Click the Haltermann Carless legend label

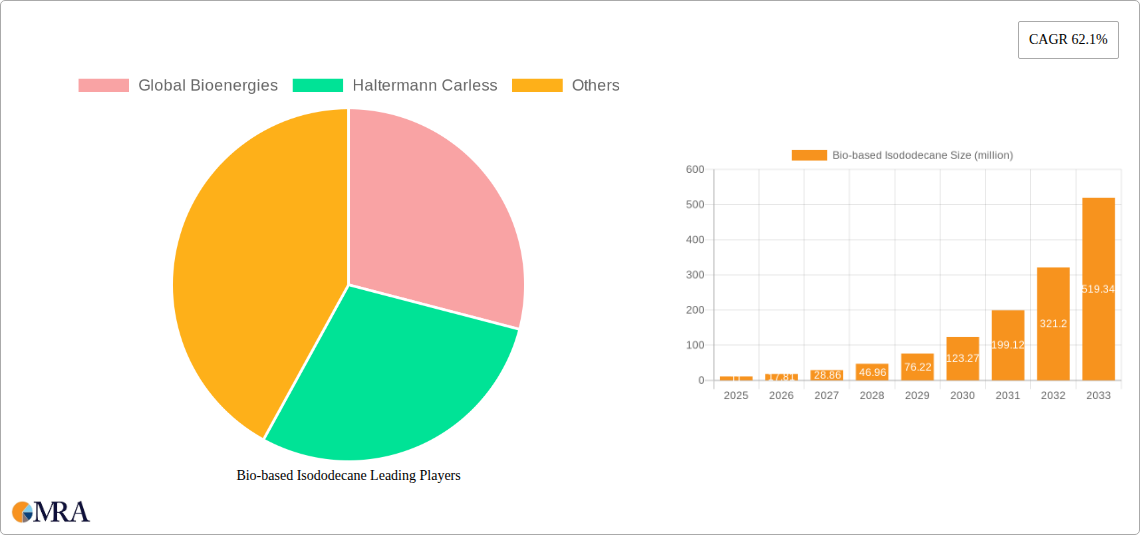tap(425, 85)
